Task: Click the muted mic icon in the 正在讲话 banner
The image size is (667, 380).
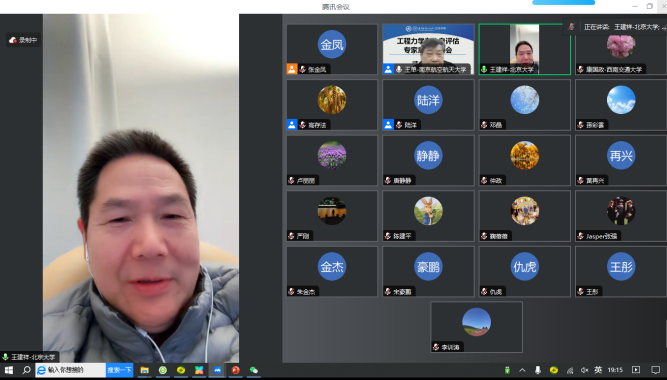Action: 571,27
